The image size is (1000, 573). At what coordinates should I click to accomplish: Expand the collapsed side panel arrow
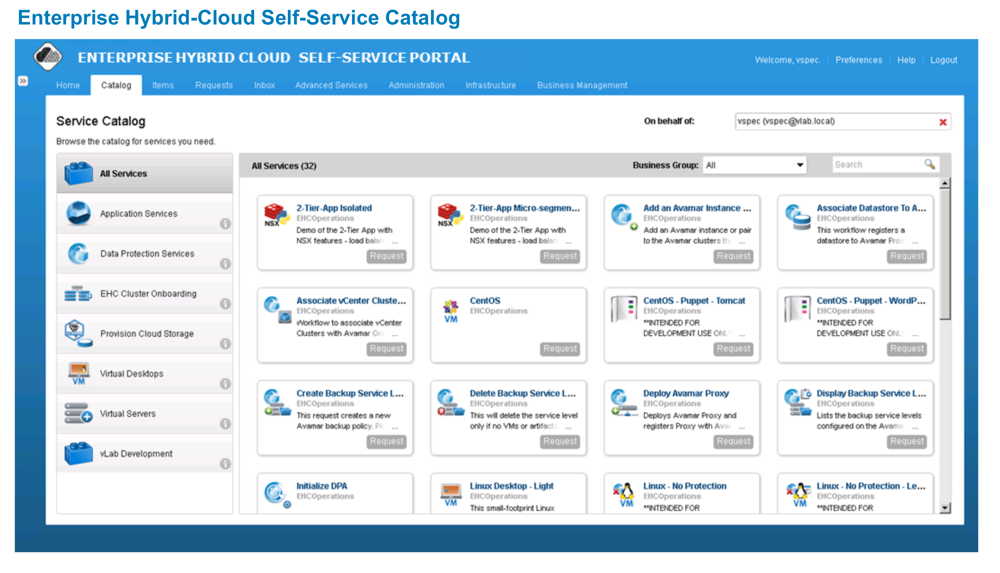pyautogui.click(x=23, y=81)
